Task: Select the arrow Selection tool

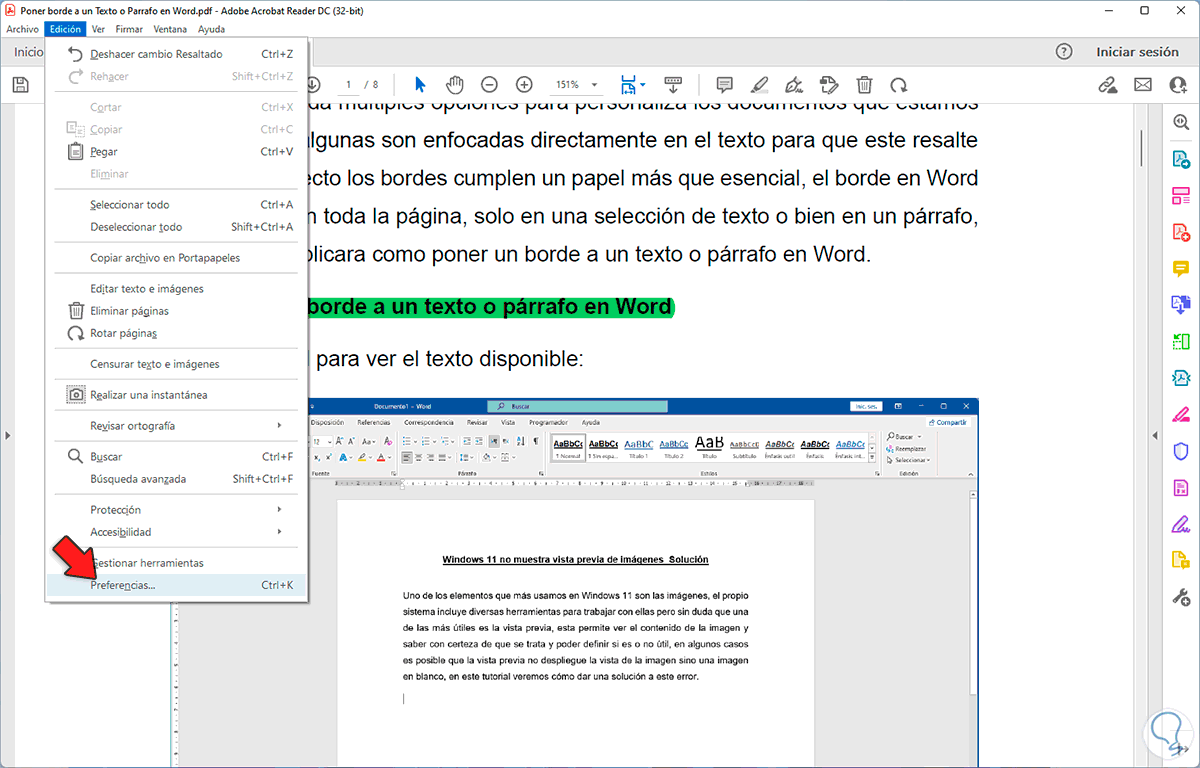Action: 420,85
